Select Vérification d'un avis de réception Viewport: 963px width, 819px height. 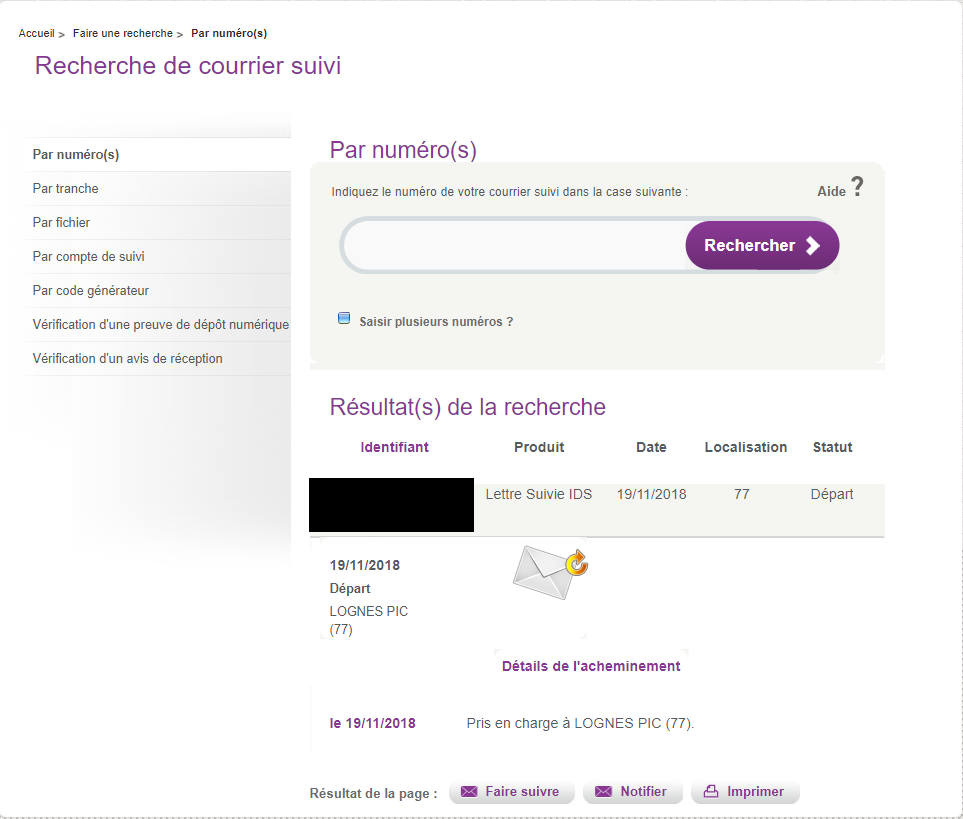[128, 359]
